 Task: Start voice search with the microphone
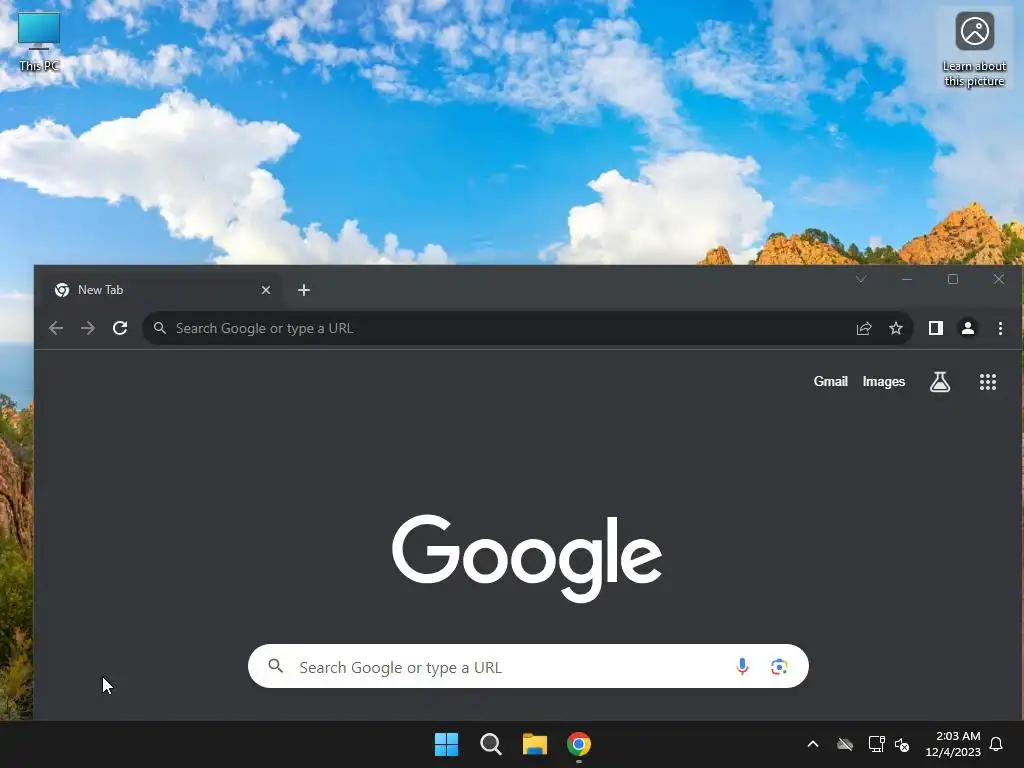[x=742, y=666]
